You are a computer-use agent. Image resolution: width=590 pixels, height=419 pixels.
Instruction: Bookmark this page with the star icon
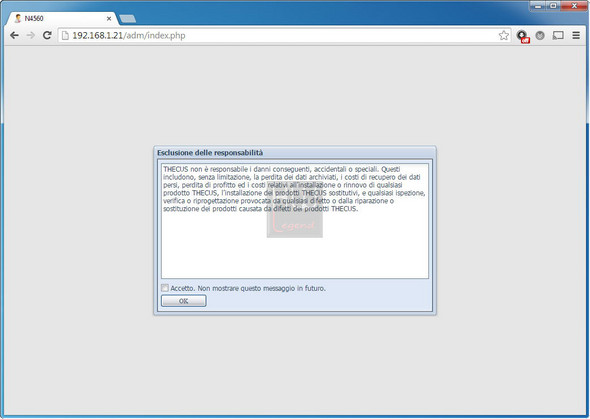pos(503,35)
